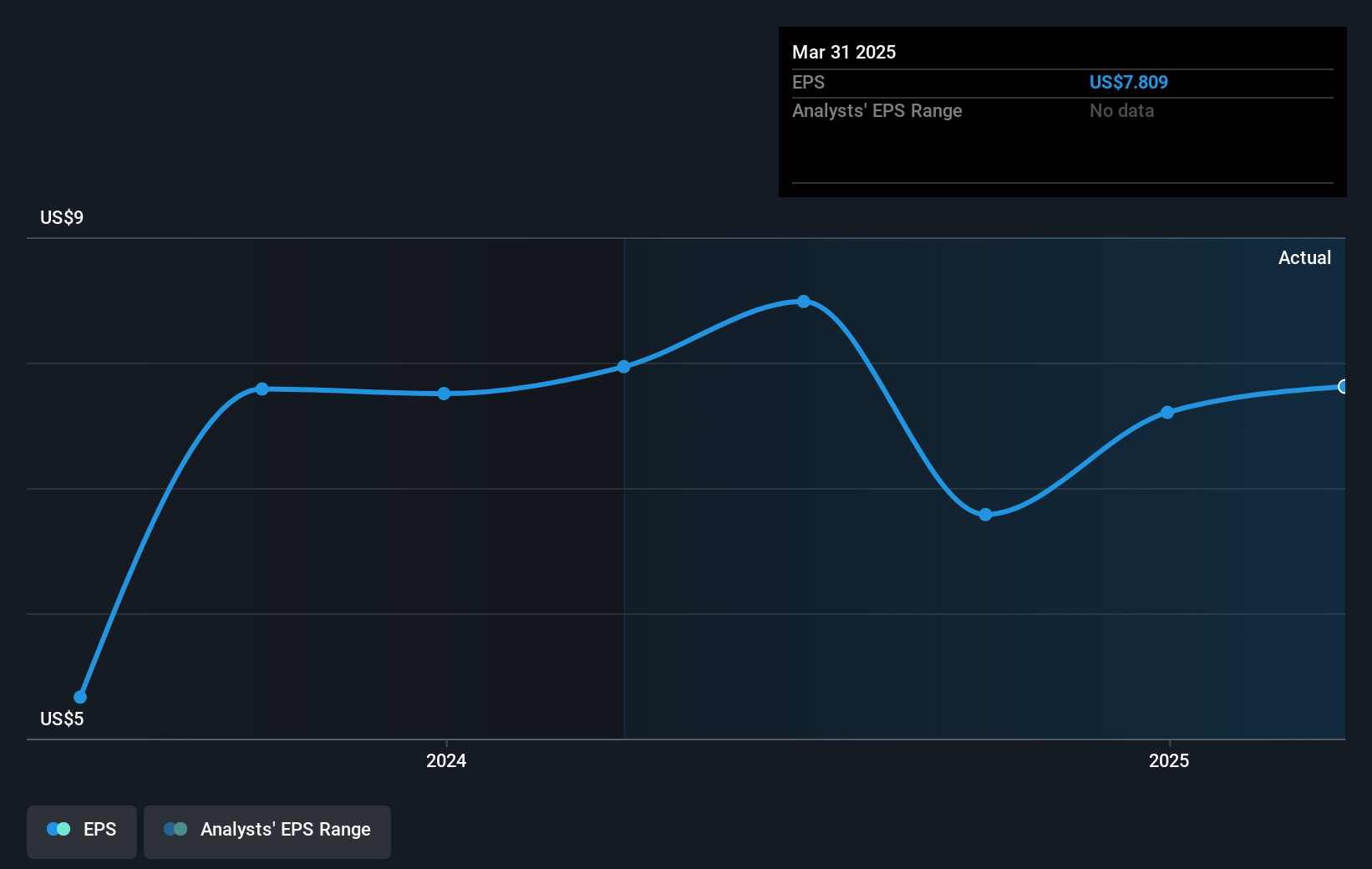The image size is (1372, 869).
Task: Click the 2025 x-axis label
Action: click(1169, 760)
